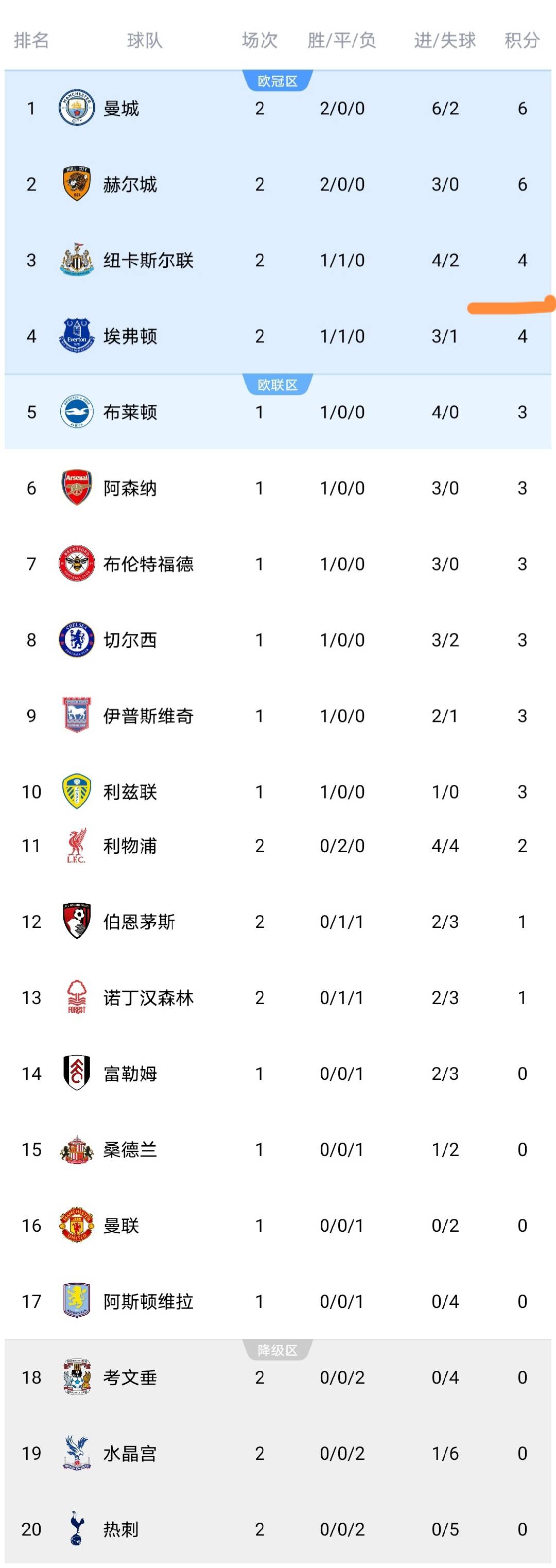Open the Crystal Palace eagle badge

click(77, 1453)
